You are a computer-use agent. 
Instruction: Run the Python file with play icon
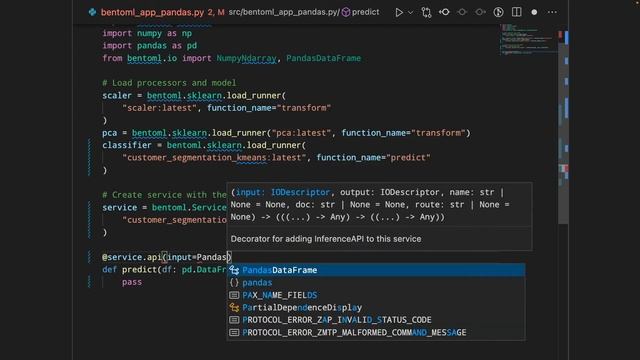click(x=399, y=12)
